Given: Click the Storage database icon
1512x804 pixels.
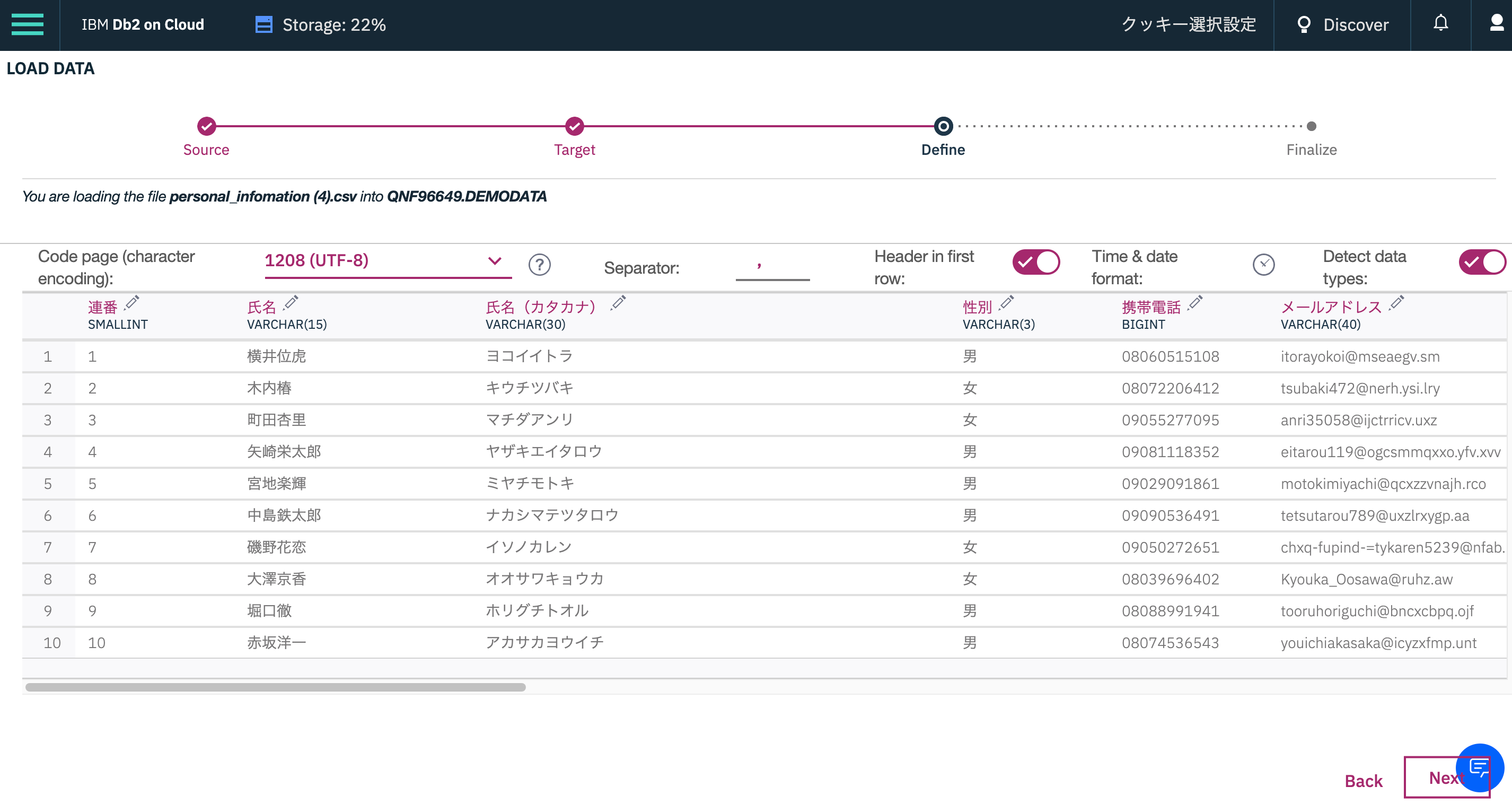Looking at the screenshot, I should tap(263, 25).
